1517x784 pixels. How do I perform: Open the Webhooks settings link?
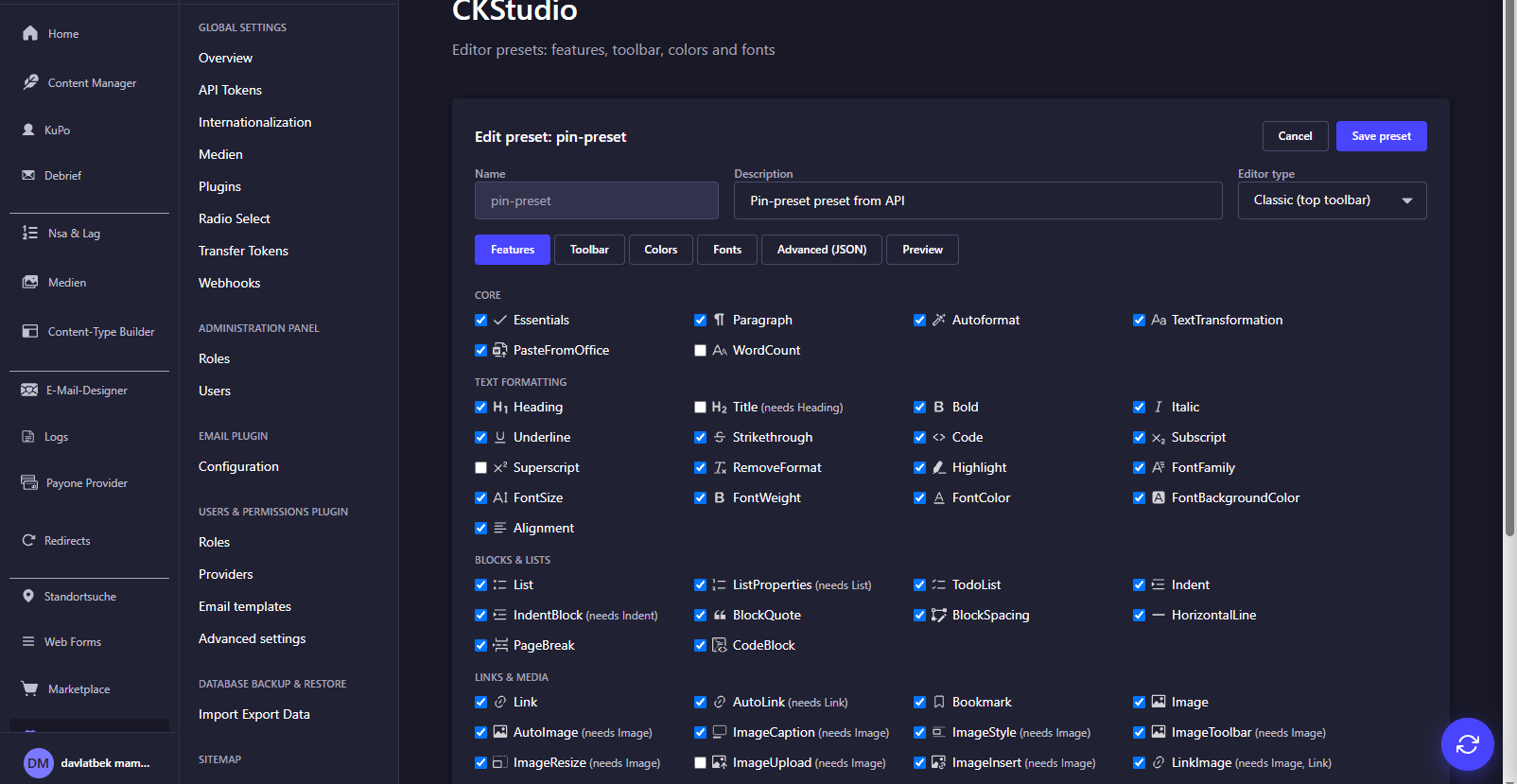point(229,283)
